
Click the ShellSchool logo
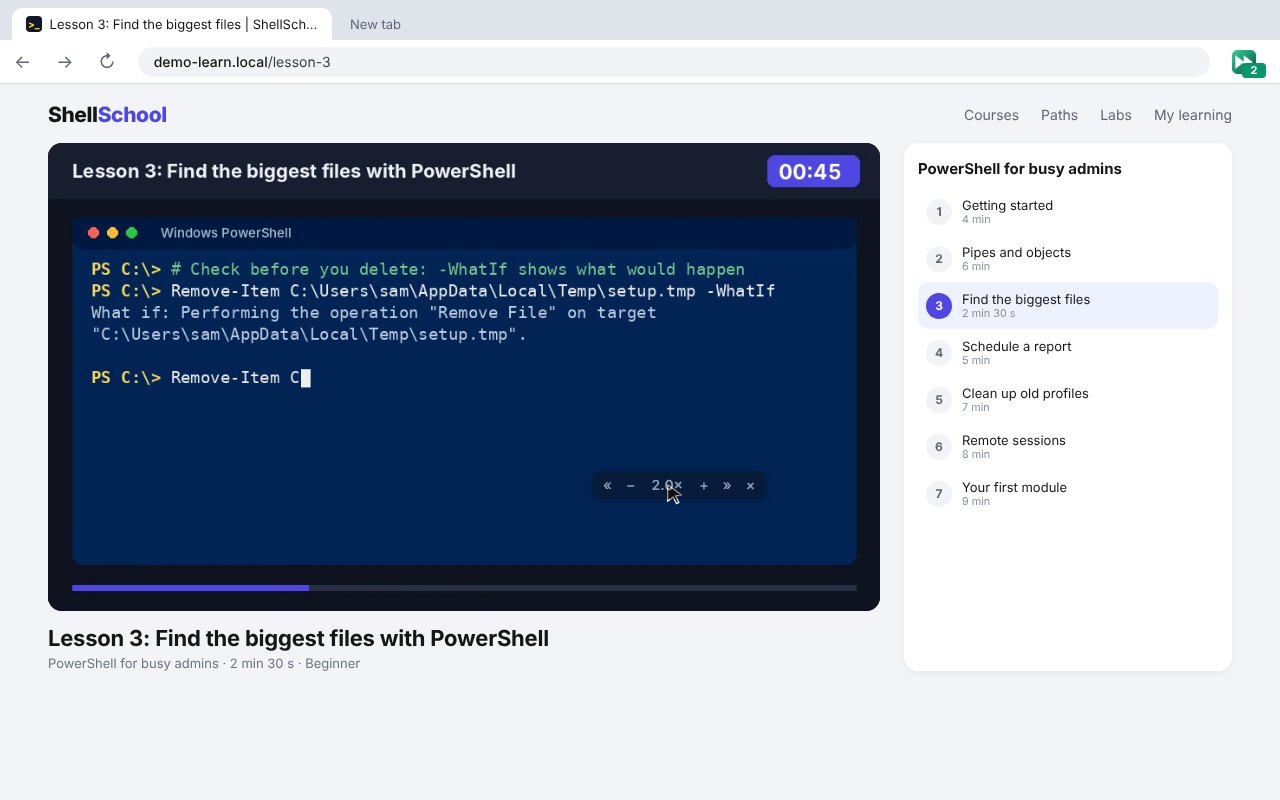(x=107, y=115)
